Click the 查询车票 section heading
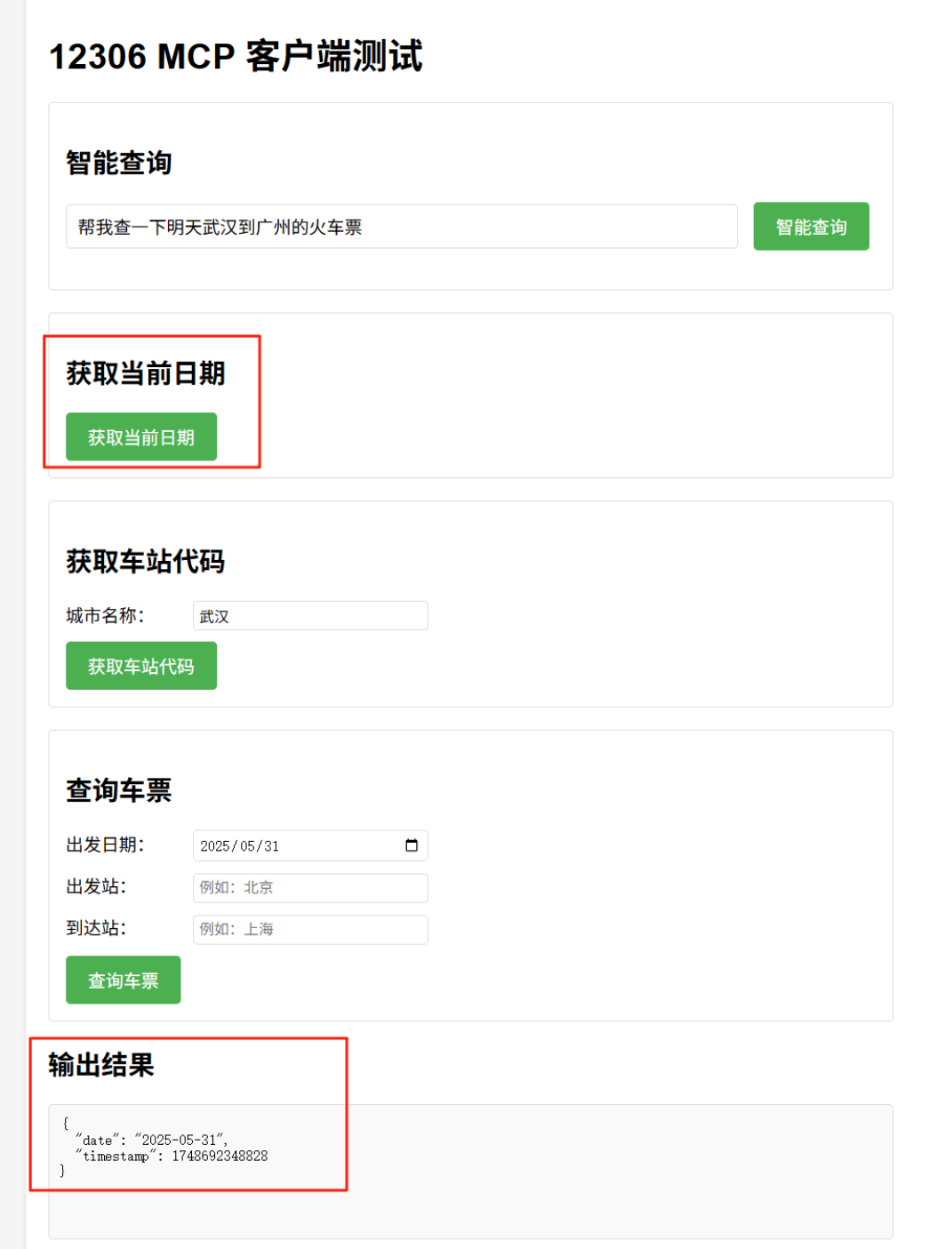 [119, 790]
